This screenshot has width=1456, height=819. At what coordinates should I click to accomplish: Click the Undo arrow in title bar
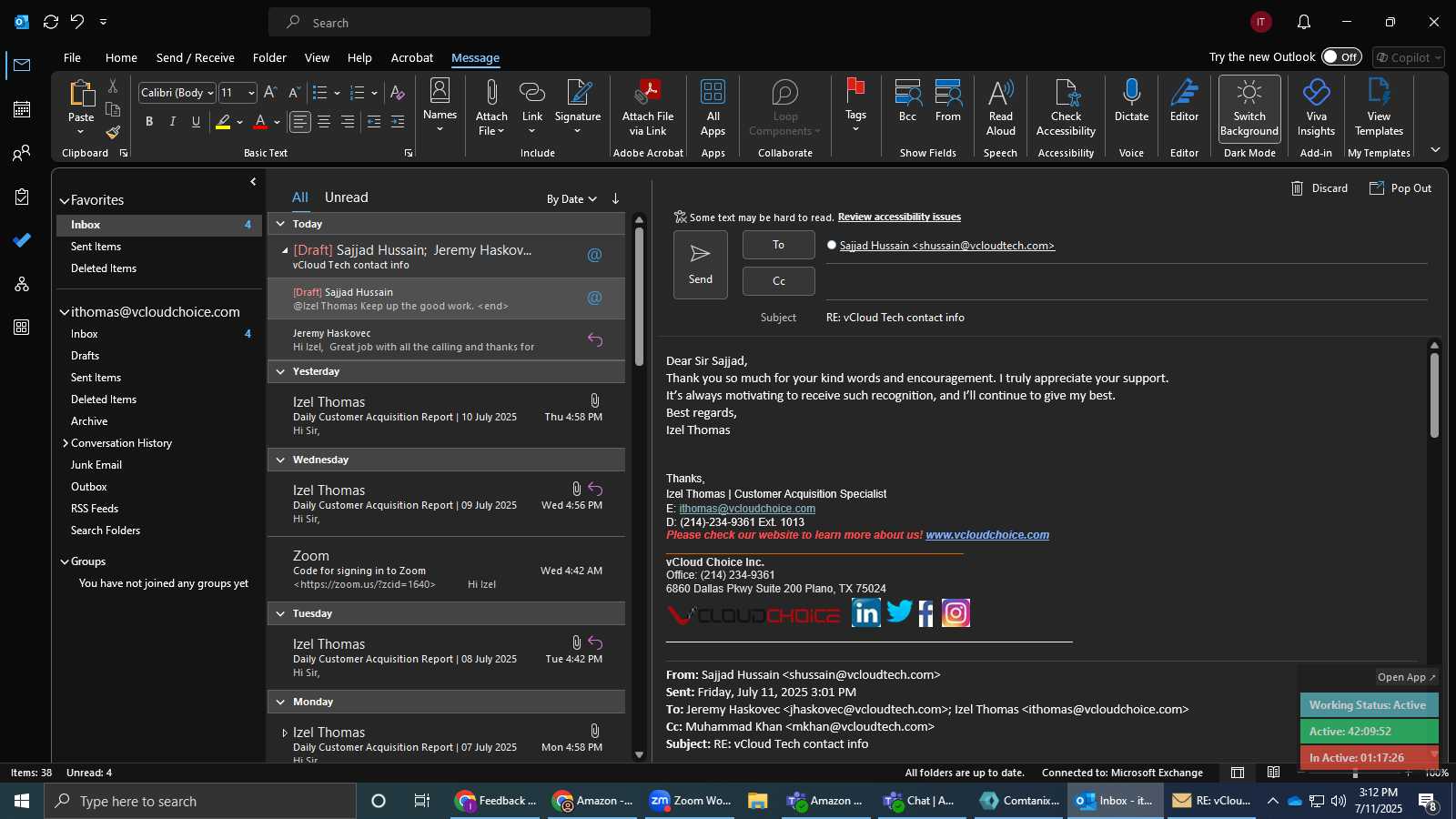[x=77, y=21]
